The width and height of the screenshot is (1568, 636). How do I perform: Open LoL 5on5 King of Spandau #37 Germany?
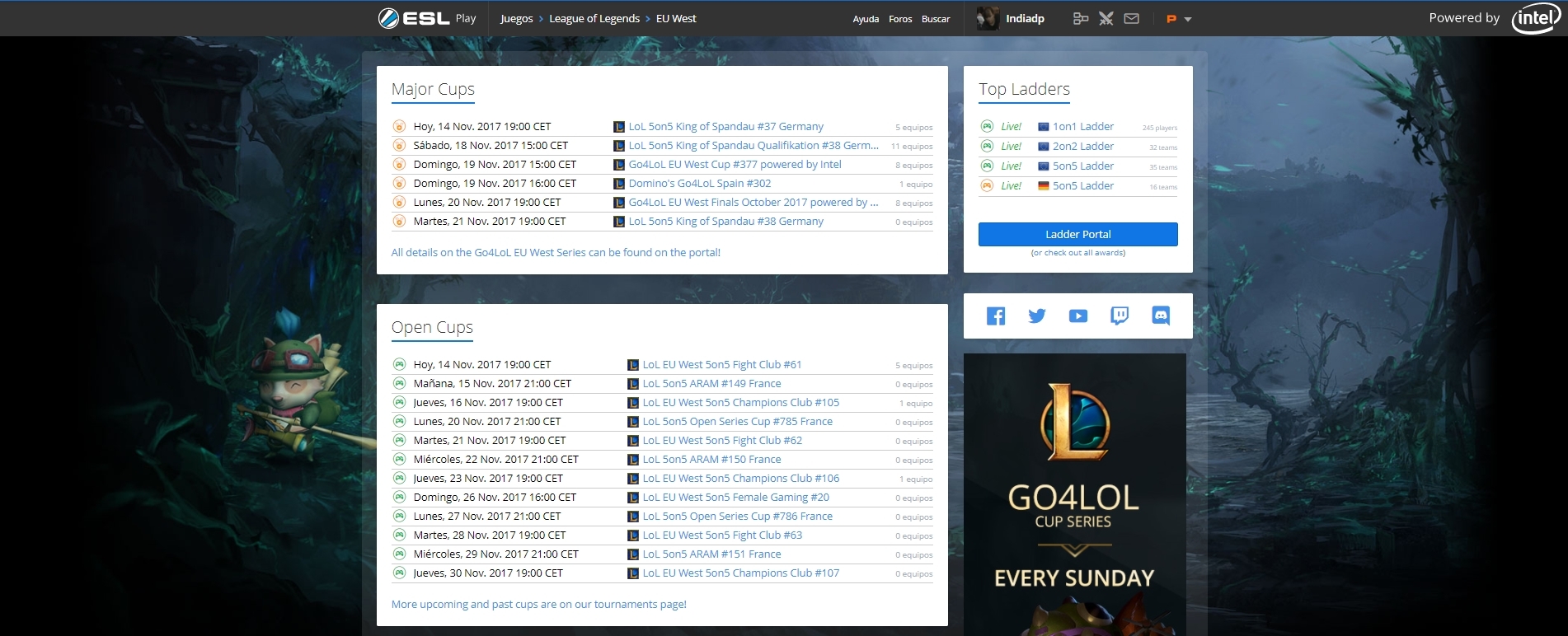click(x=725, y=126)
